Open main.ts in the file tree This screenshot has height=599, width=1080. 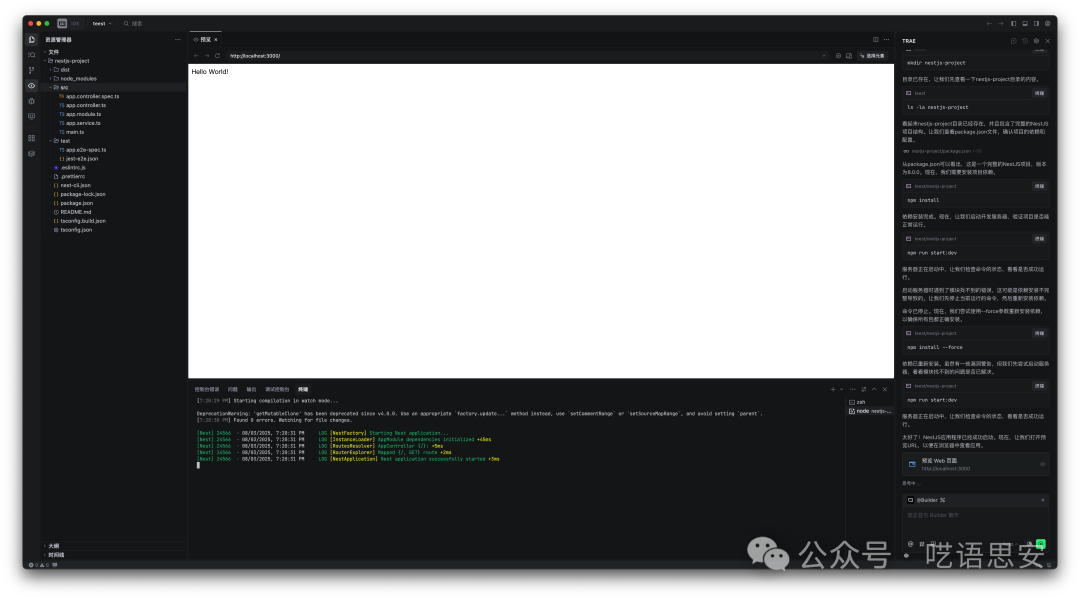point(75,131)
